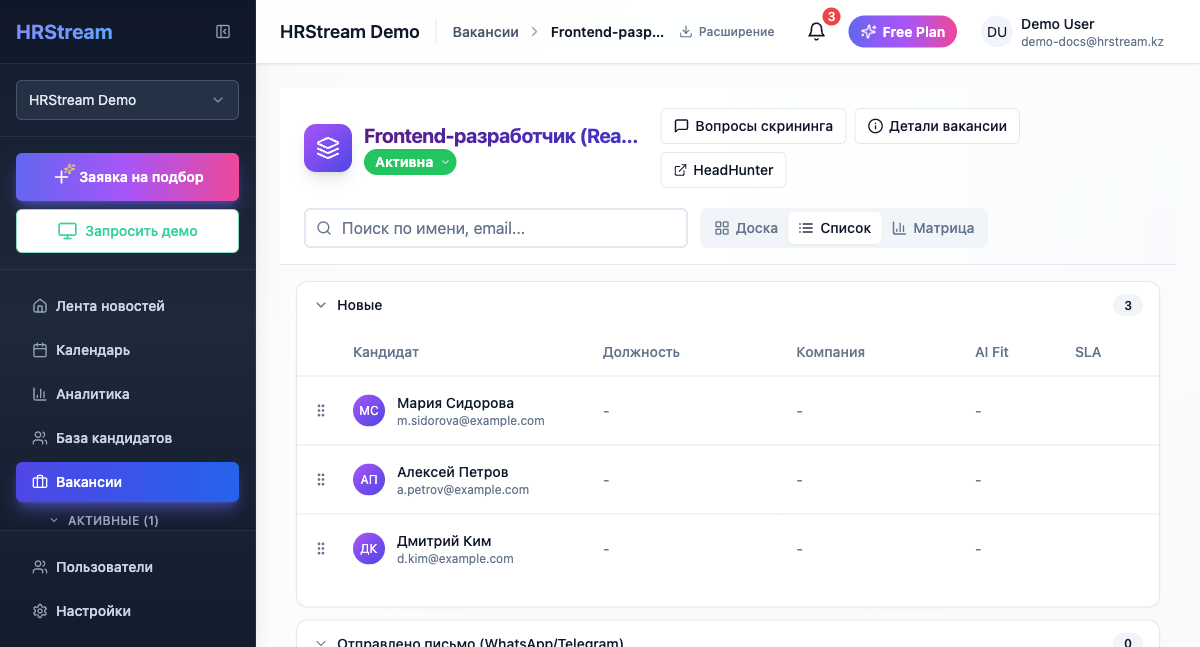Image resolution: width=1200 pixels, height=647 pixels.
Task: Click the Расширение download icon in the header
Action: pyautogui.click(x=688, y=31)
